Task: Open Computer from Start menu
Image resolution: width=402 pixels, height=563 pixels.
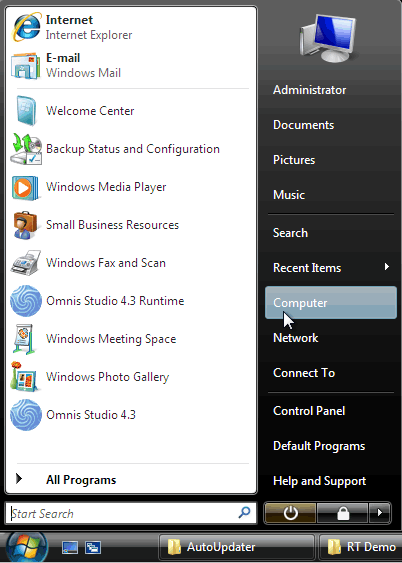Action: point(331,303)
